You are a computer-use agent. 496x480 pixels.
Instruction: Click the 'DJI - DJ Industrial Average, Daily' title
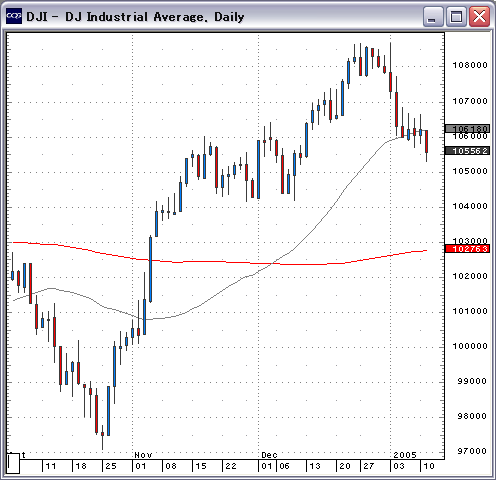point(135,17)
